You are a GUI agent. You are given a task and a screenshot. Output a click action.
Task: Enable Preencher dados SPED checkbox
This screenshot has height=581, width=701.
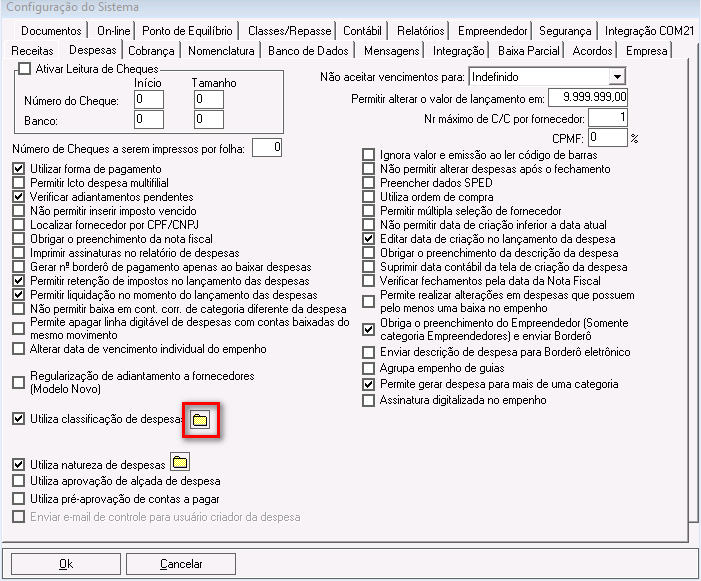pyautogui.click(x=368, y=183)
